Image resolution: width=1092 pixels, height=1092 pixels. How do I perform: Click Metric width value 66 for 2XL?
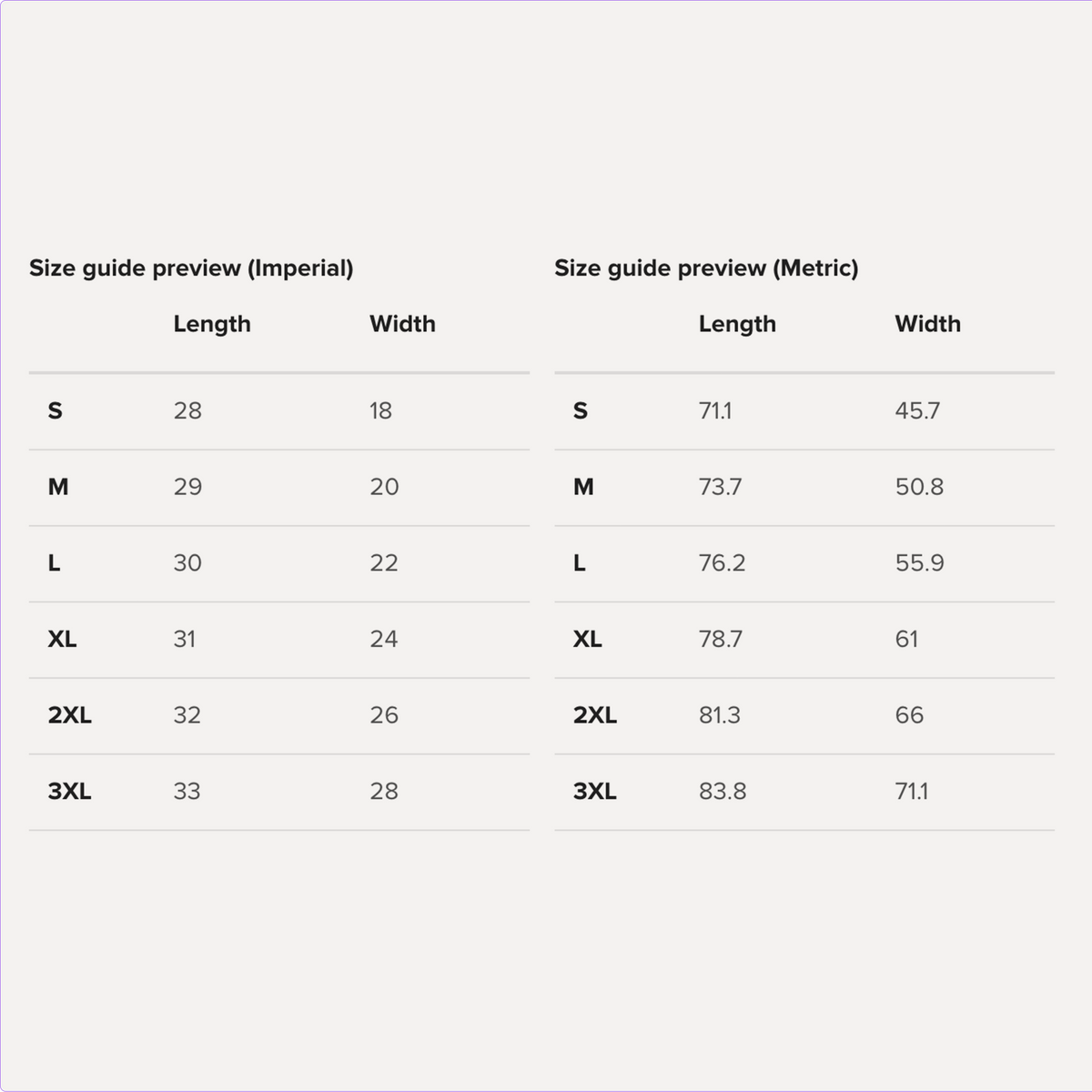909,715
